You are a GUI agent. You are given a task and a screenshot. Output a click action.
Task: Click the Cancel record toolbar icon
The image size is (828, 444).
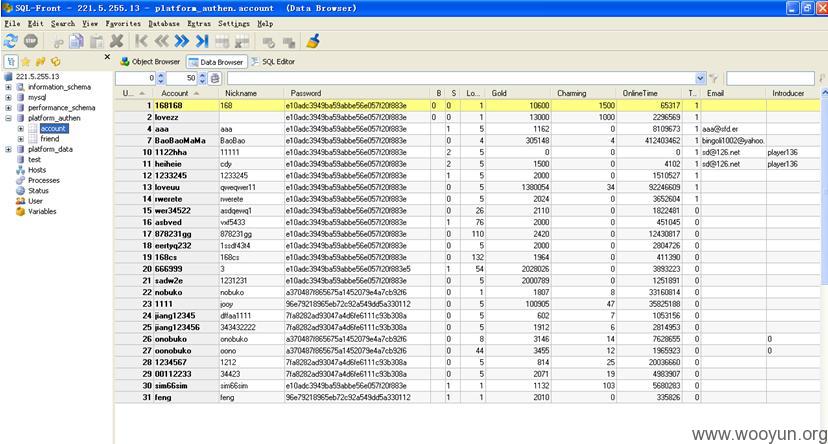pos(288,42)
